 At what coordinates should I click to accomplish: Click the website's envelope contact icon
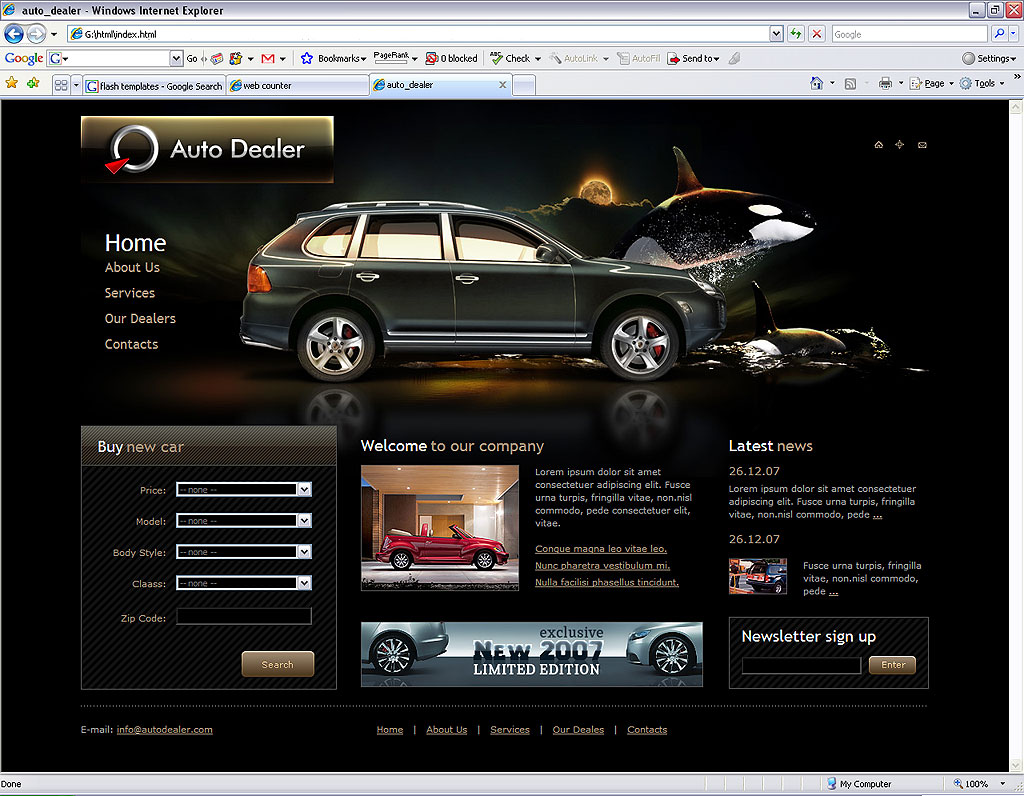click(x=922, y=145)
